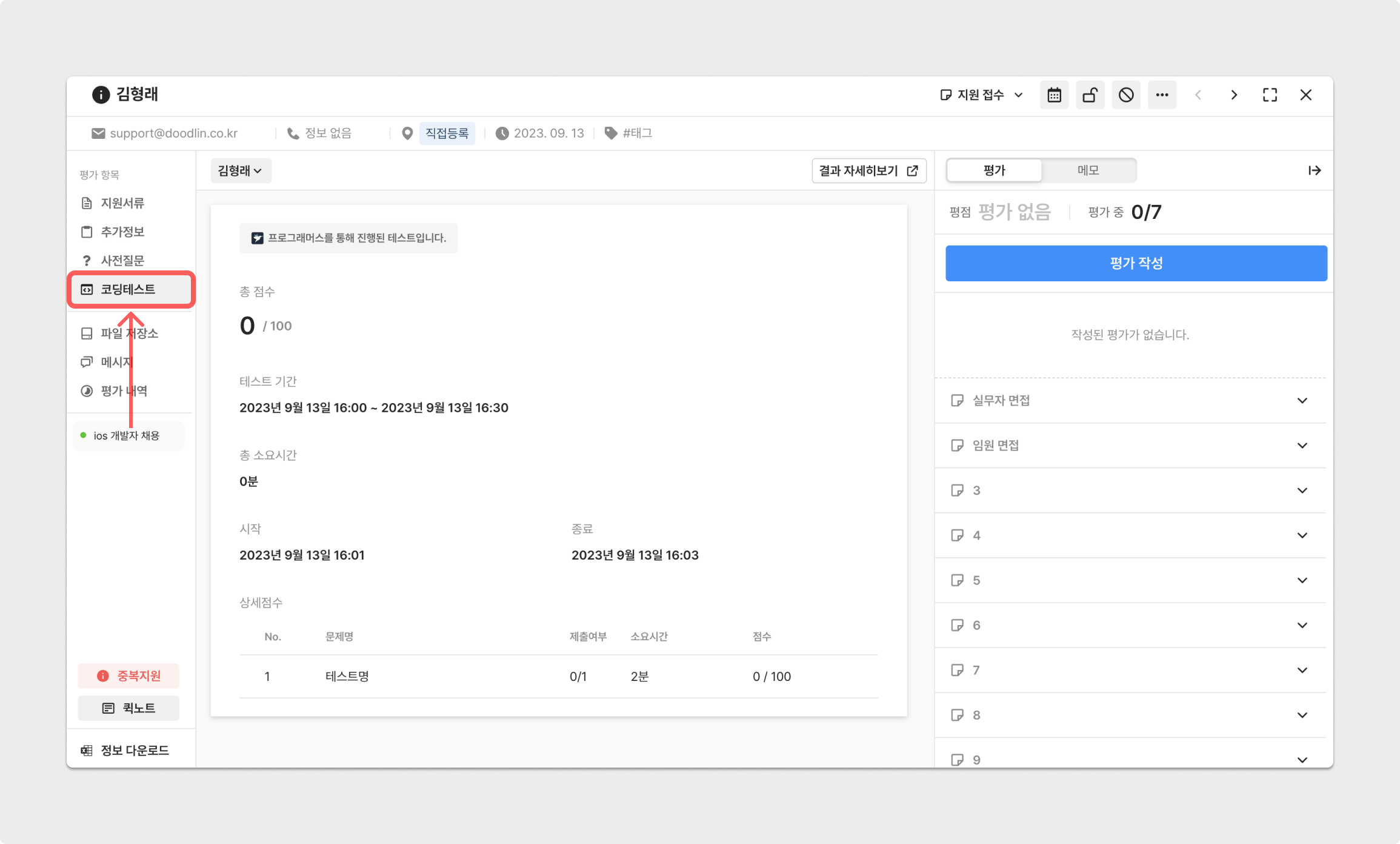The height and width of the screenshot is (844, 1400).
Task: Open the more options ellipsis menu
Action: [x=1162, y=95]
